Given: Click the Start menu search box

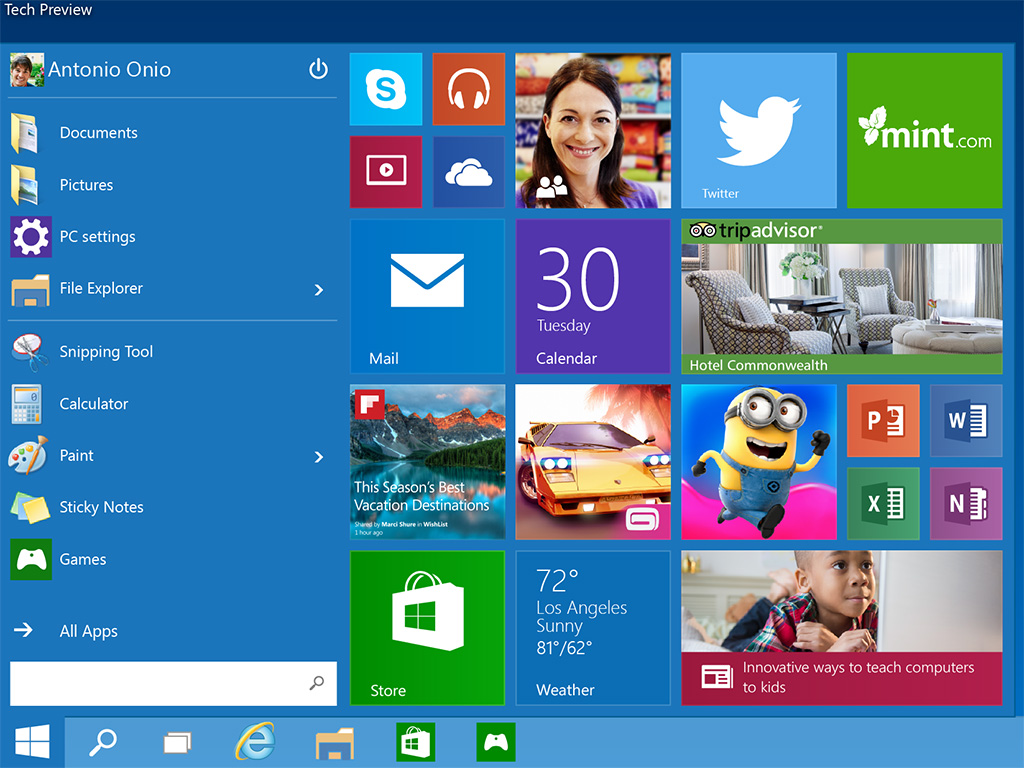Looking at the screenshot, I should pyautogui.click(x=160, y=684).
